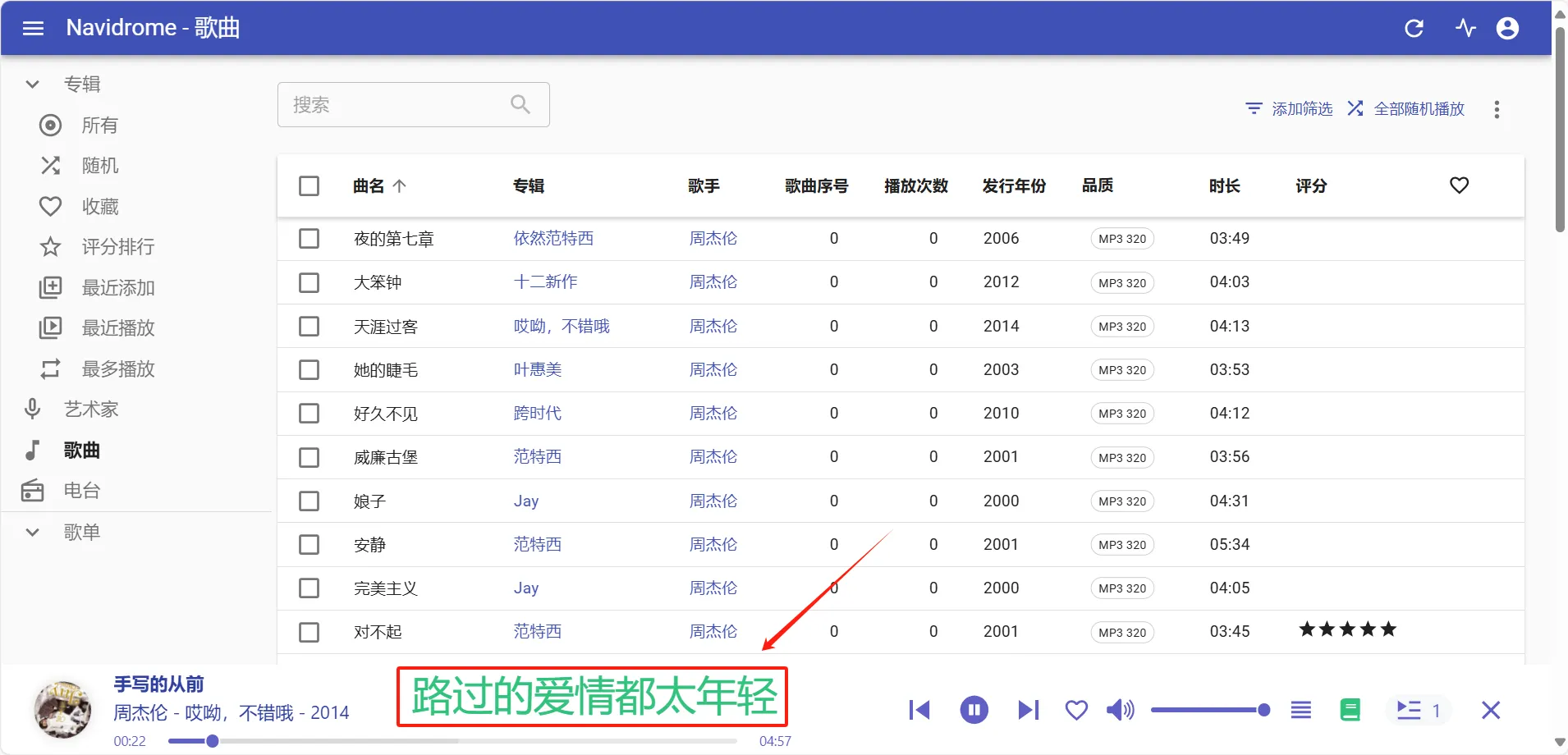
Task: Tick the select-all checkbox in header
Action: pyautogui.click(x=309, y=186)
